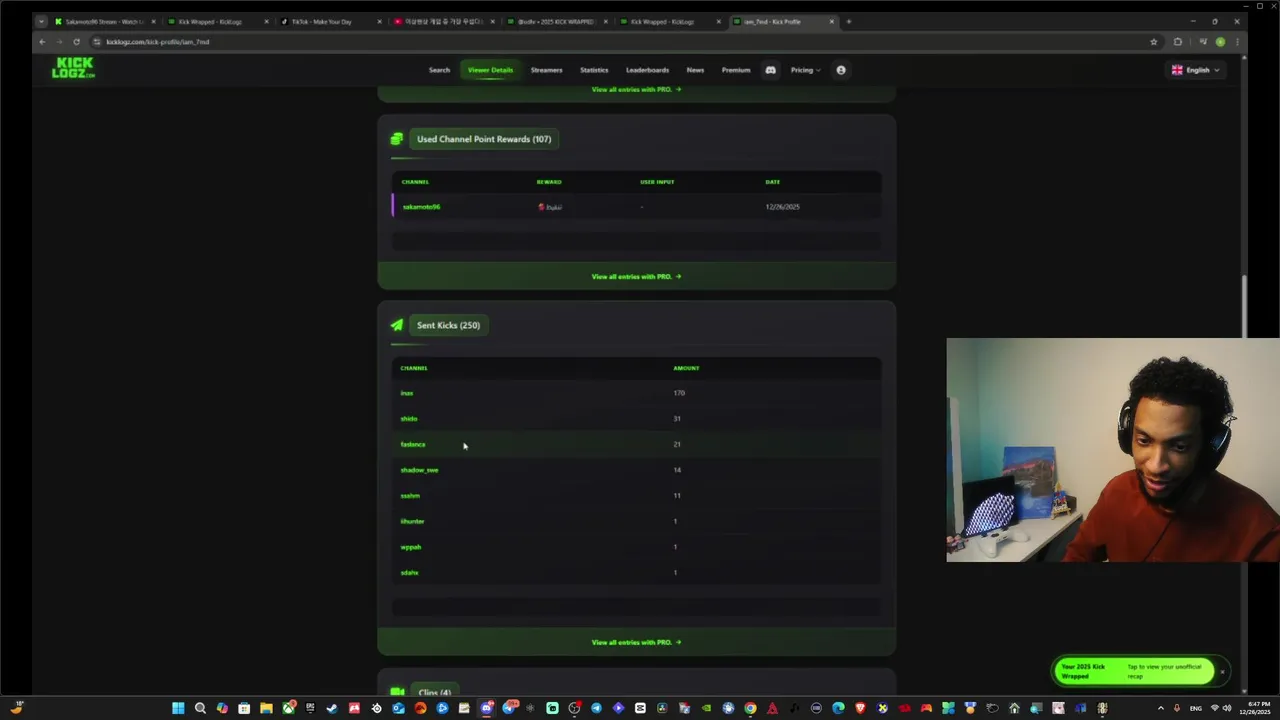Open Steam from the taskbar
This screenshot has height=720, width=1280.
332,708
